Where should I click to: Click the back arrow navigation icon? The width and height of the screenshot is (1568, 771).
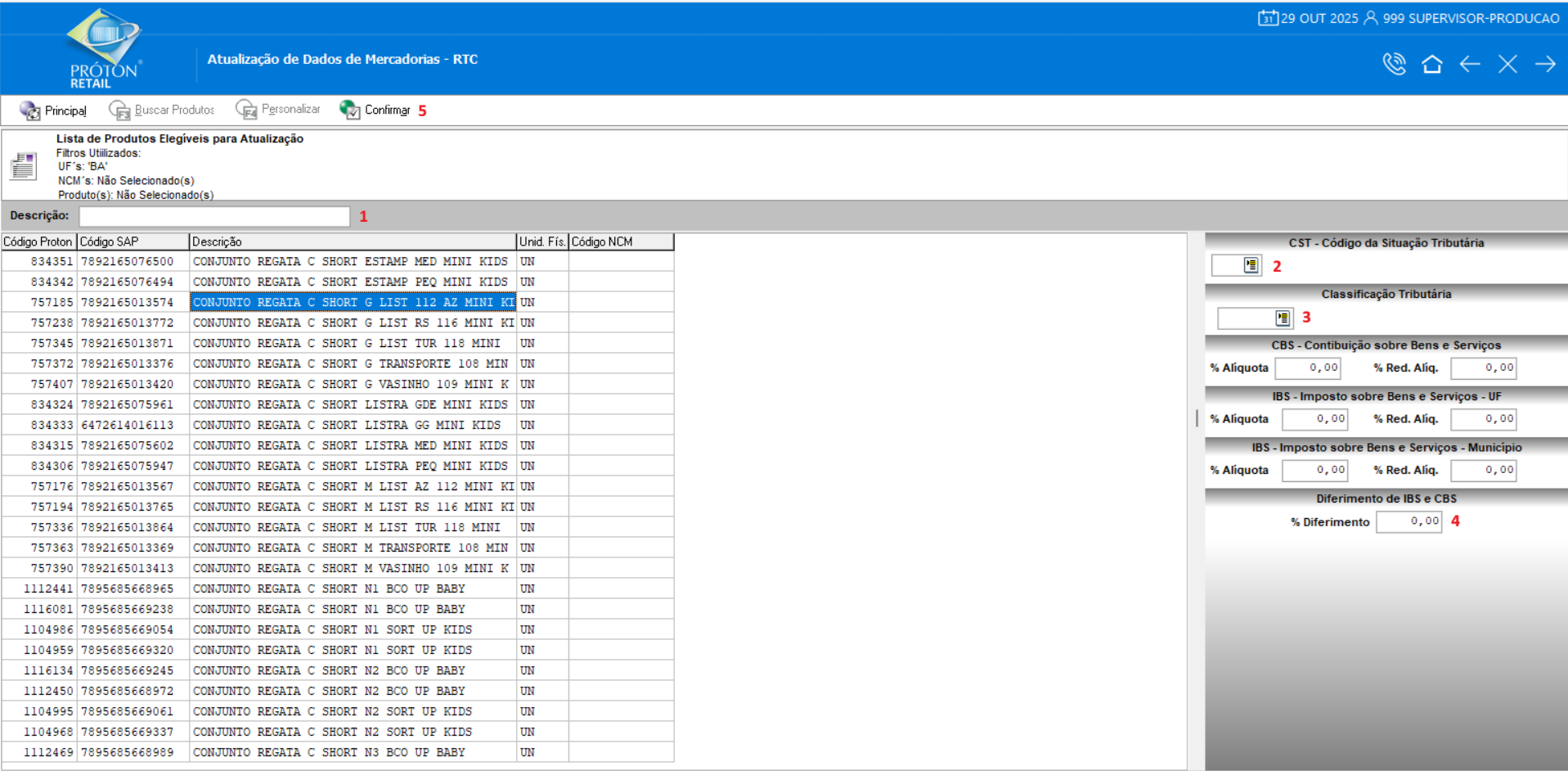click(x=1470, y=64)
